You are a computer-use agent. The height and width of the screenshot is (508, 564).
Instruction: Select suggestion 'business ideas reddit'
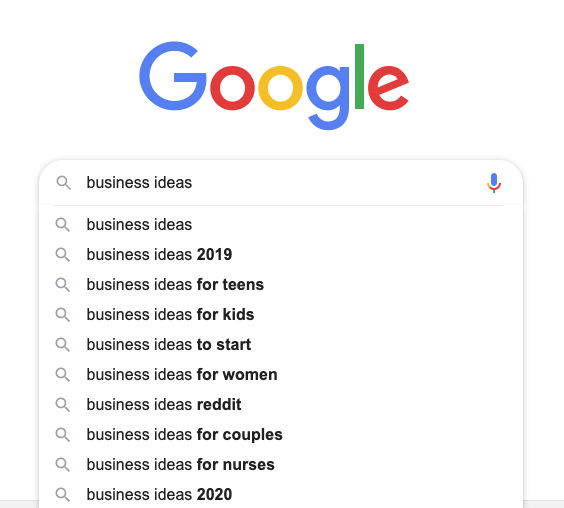coord(281,404)
